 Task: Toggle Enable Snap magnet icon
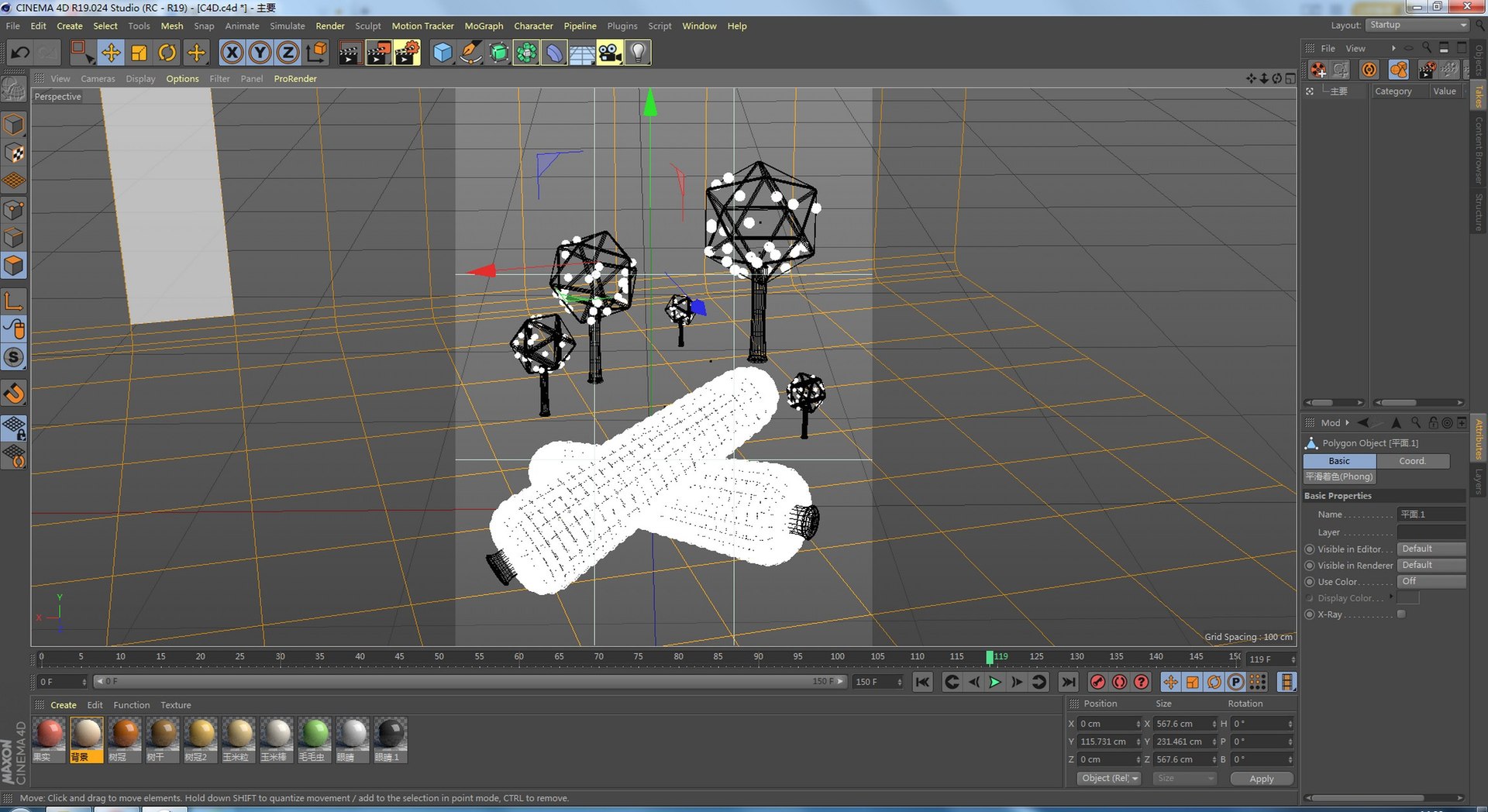(14, 394)
